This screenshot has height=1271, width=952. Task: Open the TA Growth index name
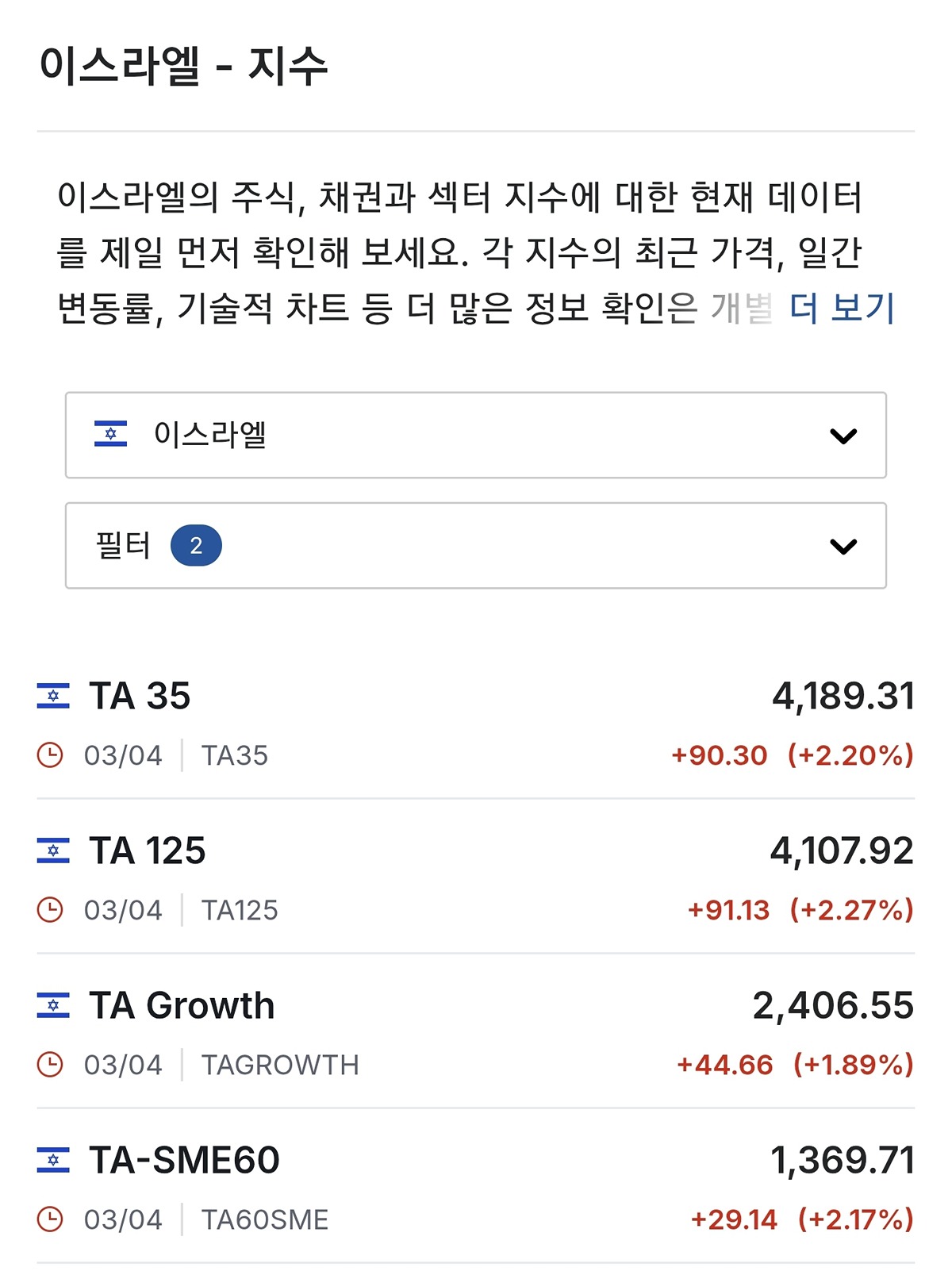point(182,1005)
